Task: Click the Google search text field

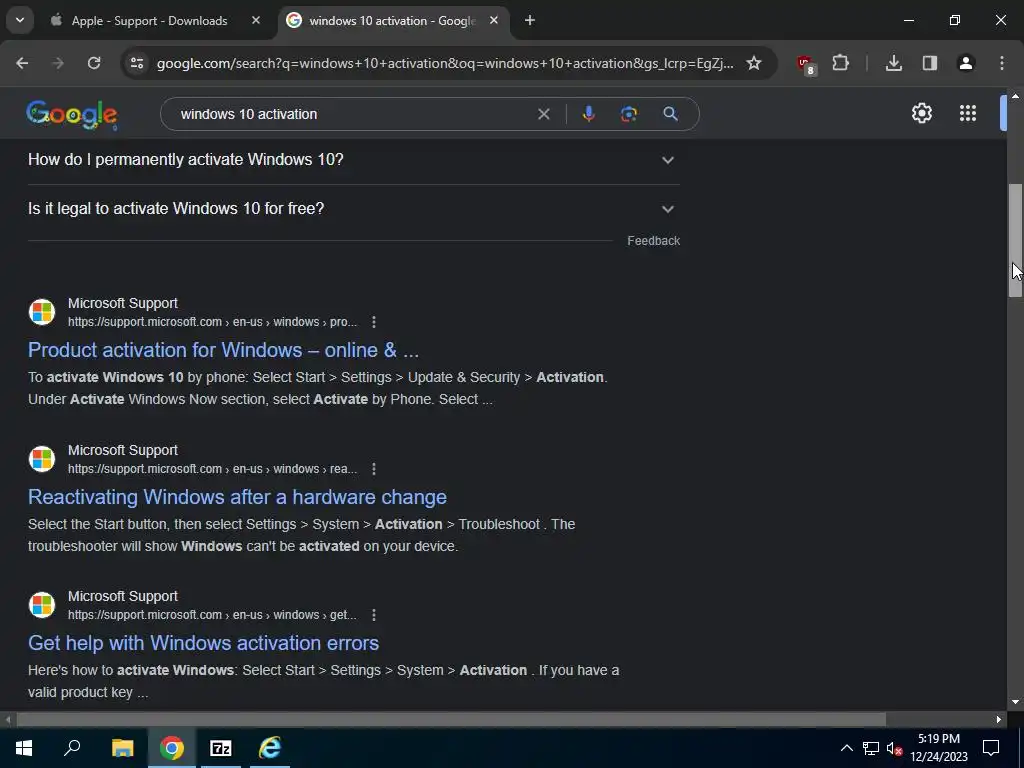Action: pos(353,114)
